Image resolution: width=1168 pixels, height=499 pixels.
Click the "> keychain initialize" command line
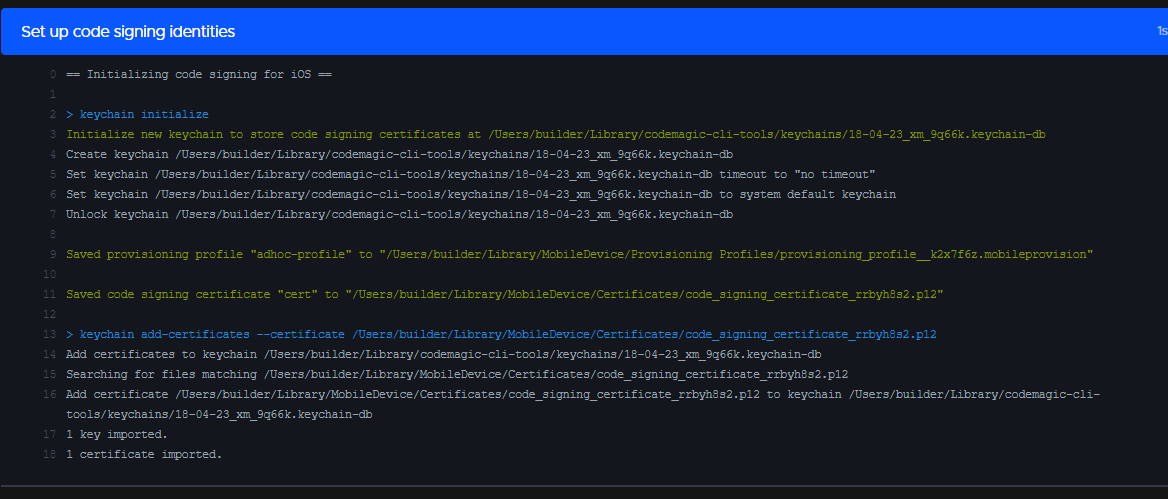click(x=137, y=115)
